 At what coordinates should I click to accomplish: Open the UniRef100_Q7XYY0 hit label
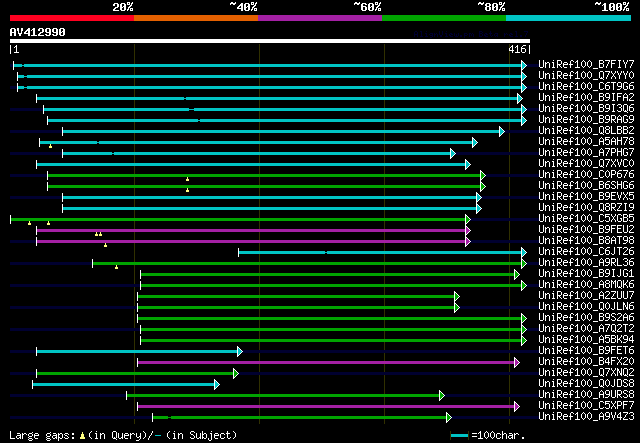tap(586, 76)
